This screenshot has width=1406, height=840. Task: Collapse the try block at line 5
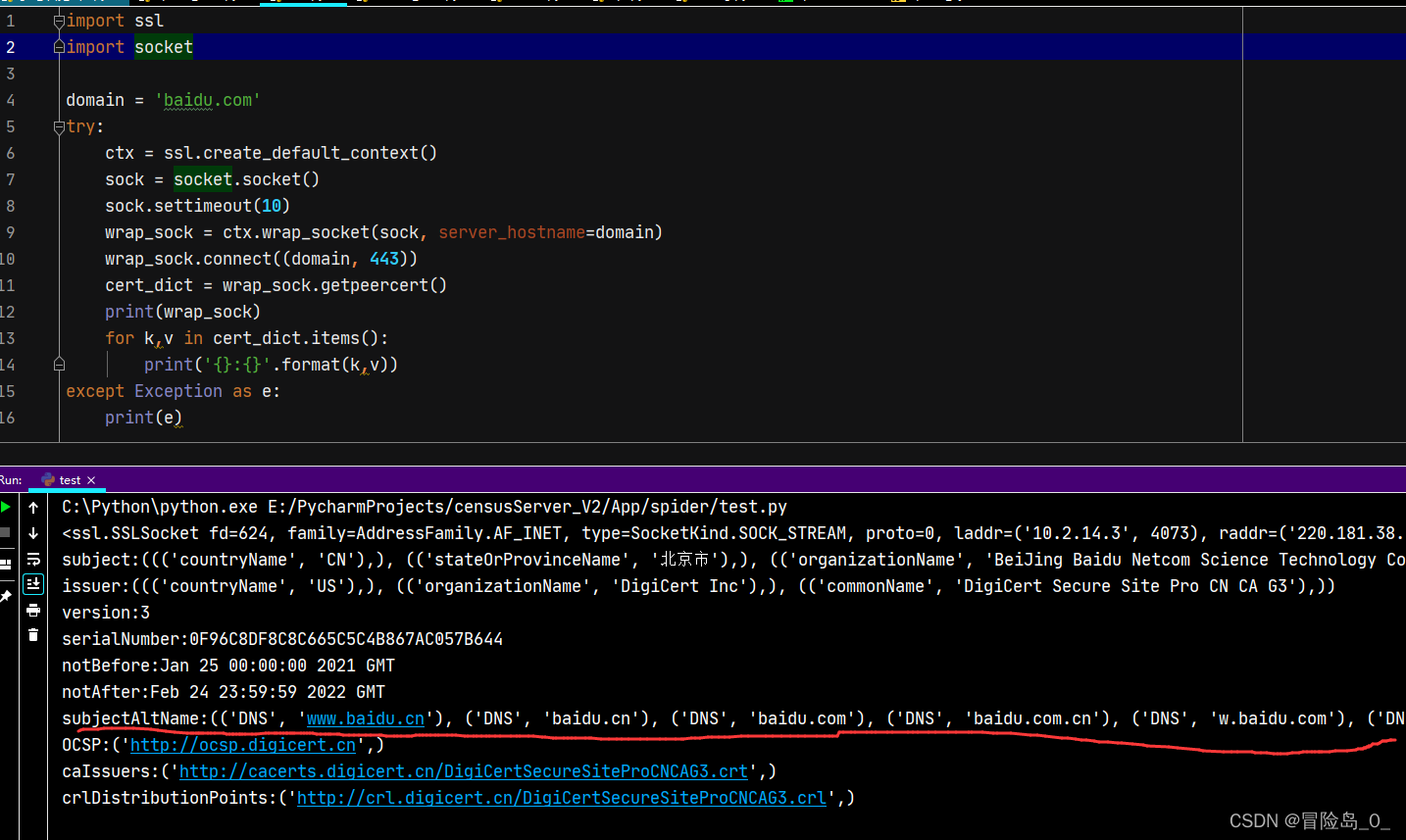tap(58, 126)
